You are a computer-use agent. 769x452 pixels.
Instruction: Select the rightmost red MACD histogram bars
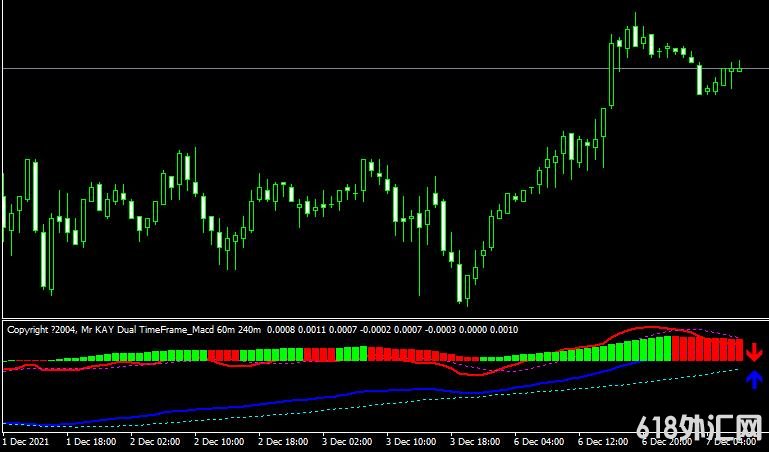click(708, 349)
